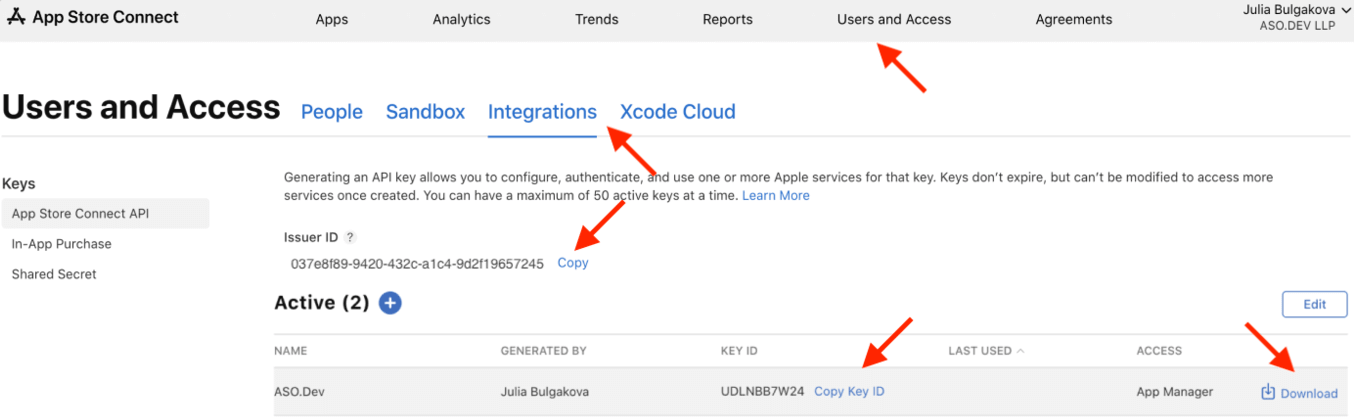Click the App Store Connect logo icon
The height and width of the screenshot is (420, 1354).
(16, 17)
